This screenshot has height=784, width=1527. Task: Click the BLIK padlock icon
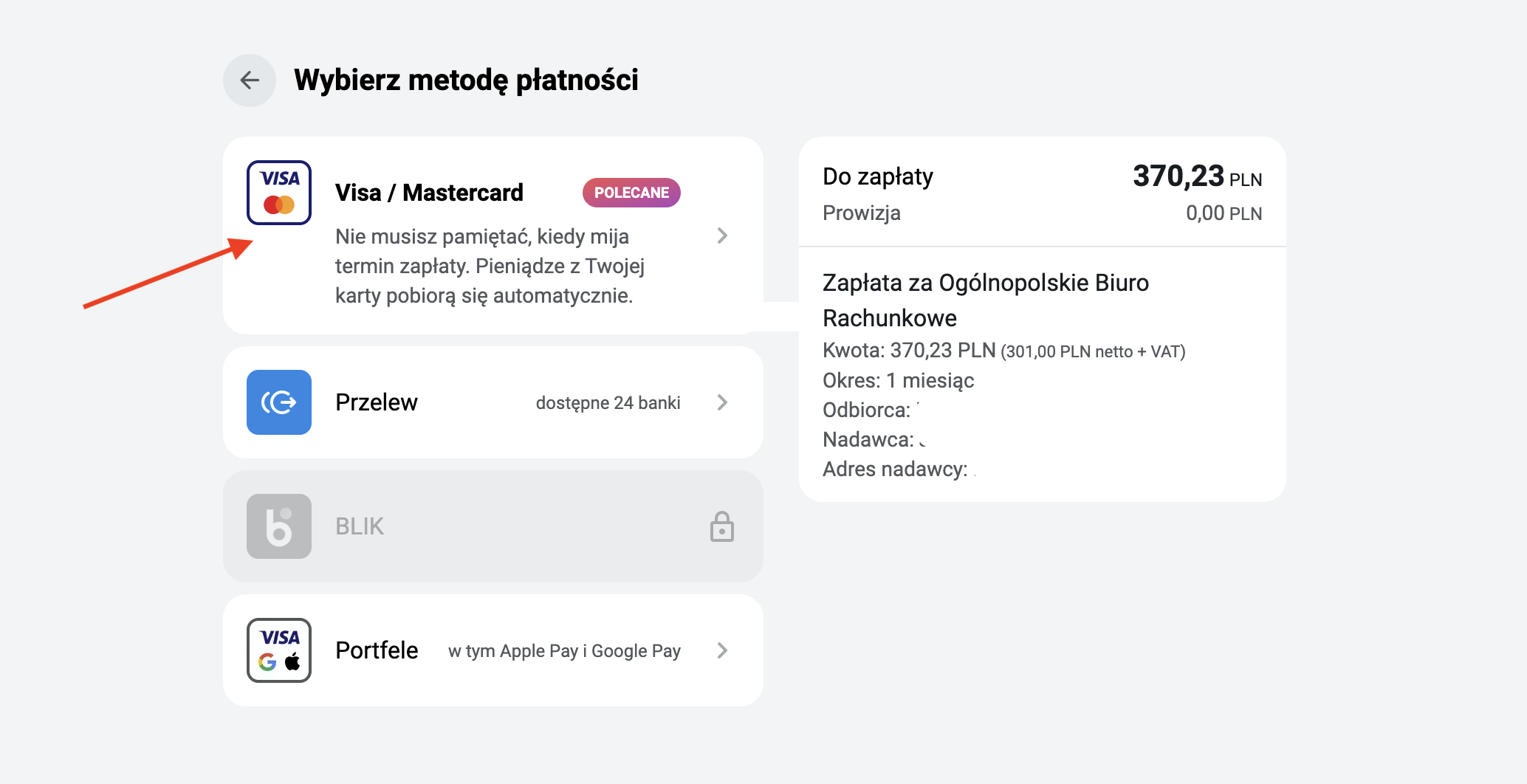[x=722, y=526]
